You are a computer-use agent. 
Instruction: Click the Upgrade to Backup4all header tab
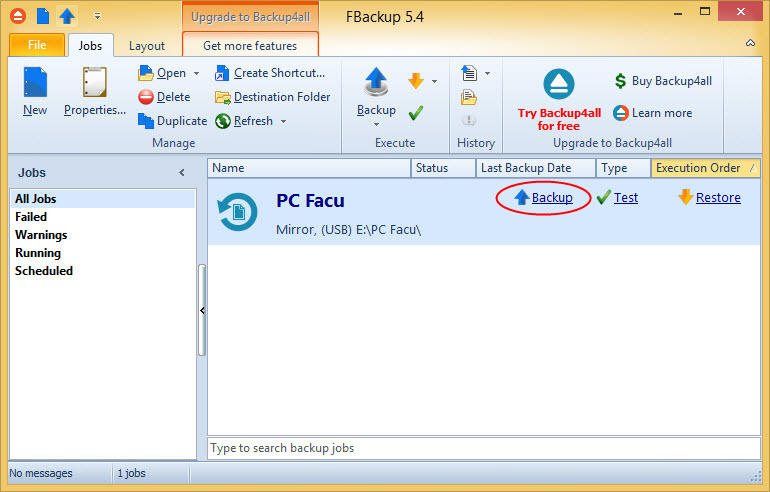pyautogui.click(x=250, y=17)
